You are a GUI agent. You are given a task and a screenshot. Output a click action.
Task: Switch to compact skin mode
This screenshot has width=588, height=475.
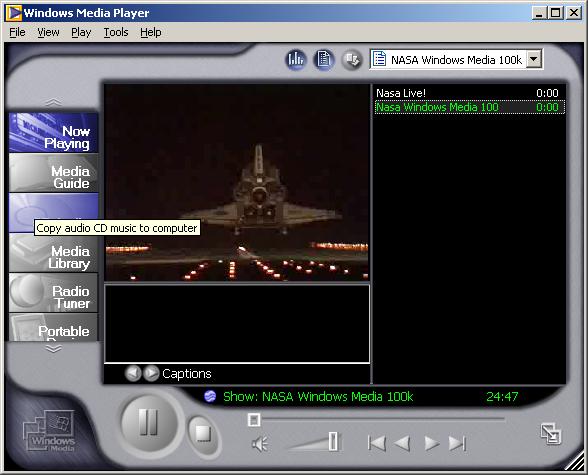(x=551, y=434)
